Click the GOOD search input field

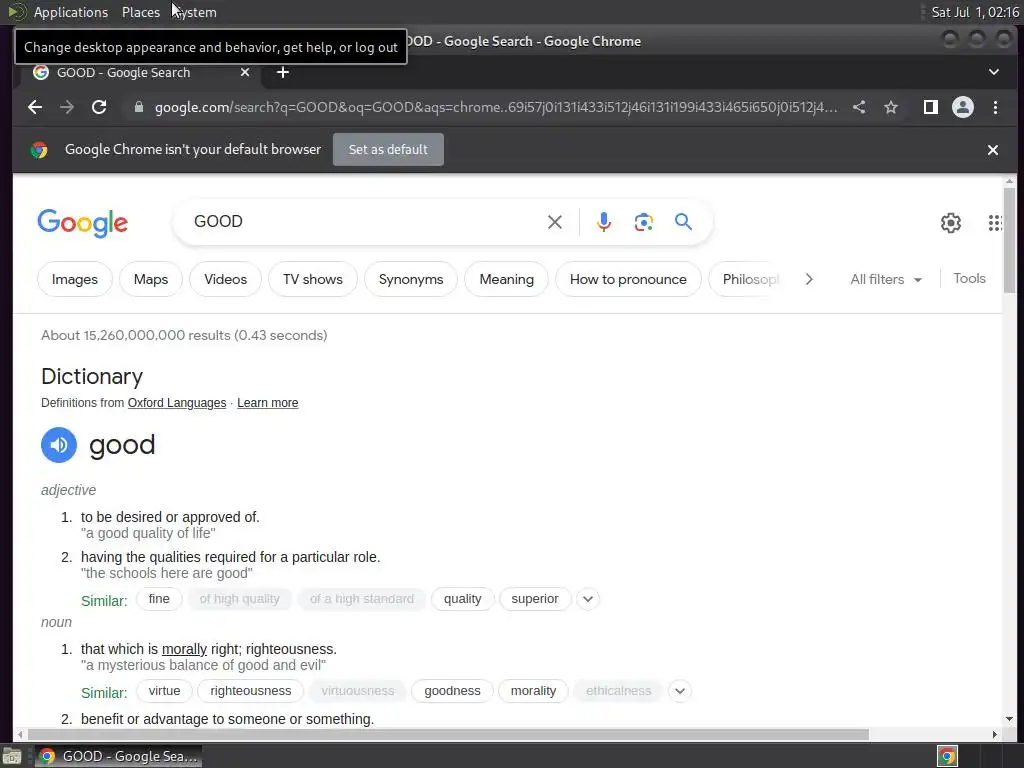coord(366,222)
